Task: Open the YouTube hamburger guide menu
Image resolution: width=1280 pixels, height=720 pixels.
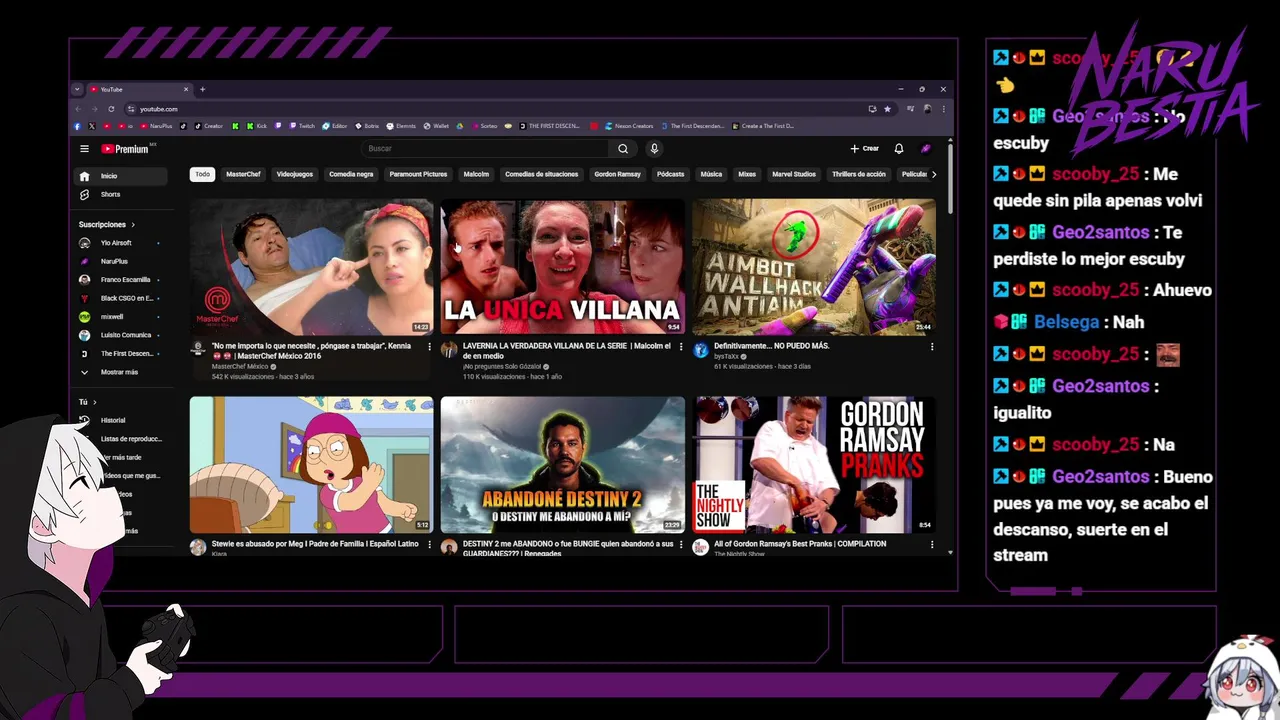Action: point(85,149)
